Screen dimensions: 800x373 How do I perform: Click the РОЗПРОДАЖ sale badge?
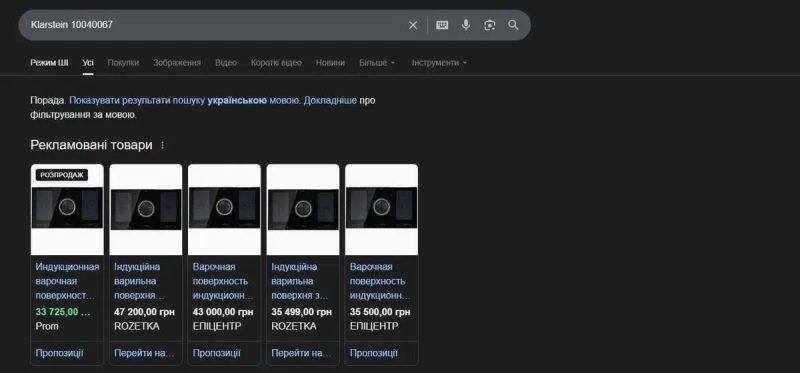62,175
